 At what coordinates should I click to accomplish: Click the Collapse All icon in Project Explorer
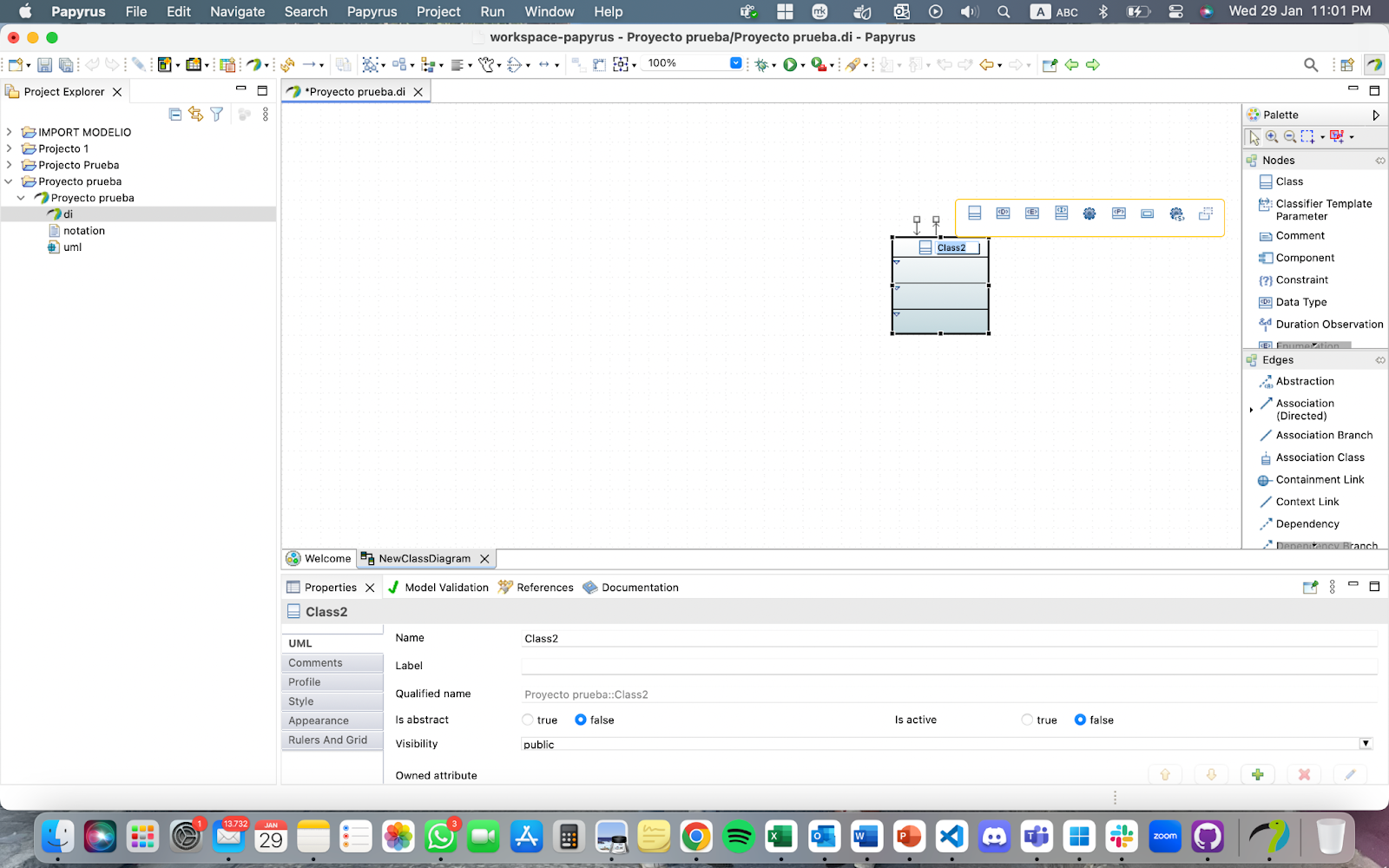point(175,115)
